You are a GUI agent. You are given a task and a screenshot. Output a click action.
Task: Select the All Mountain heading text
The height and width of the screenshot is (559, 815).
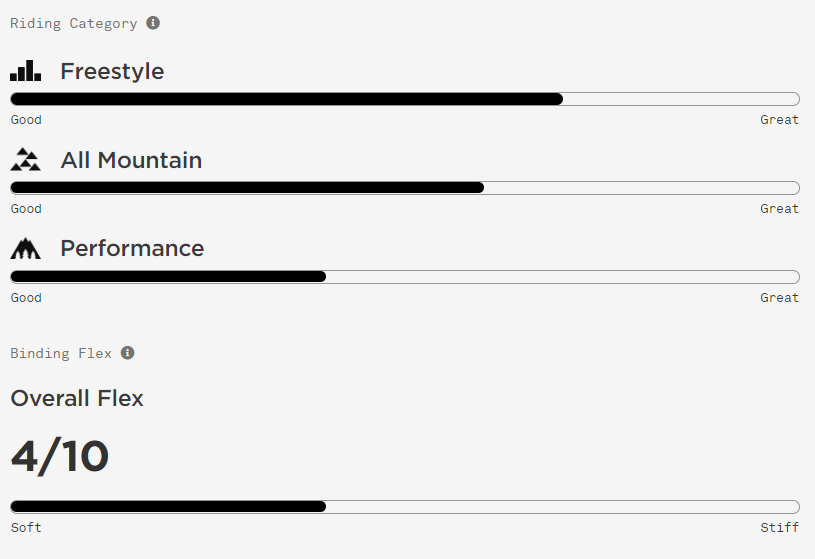[131, 160]
